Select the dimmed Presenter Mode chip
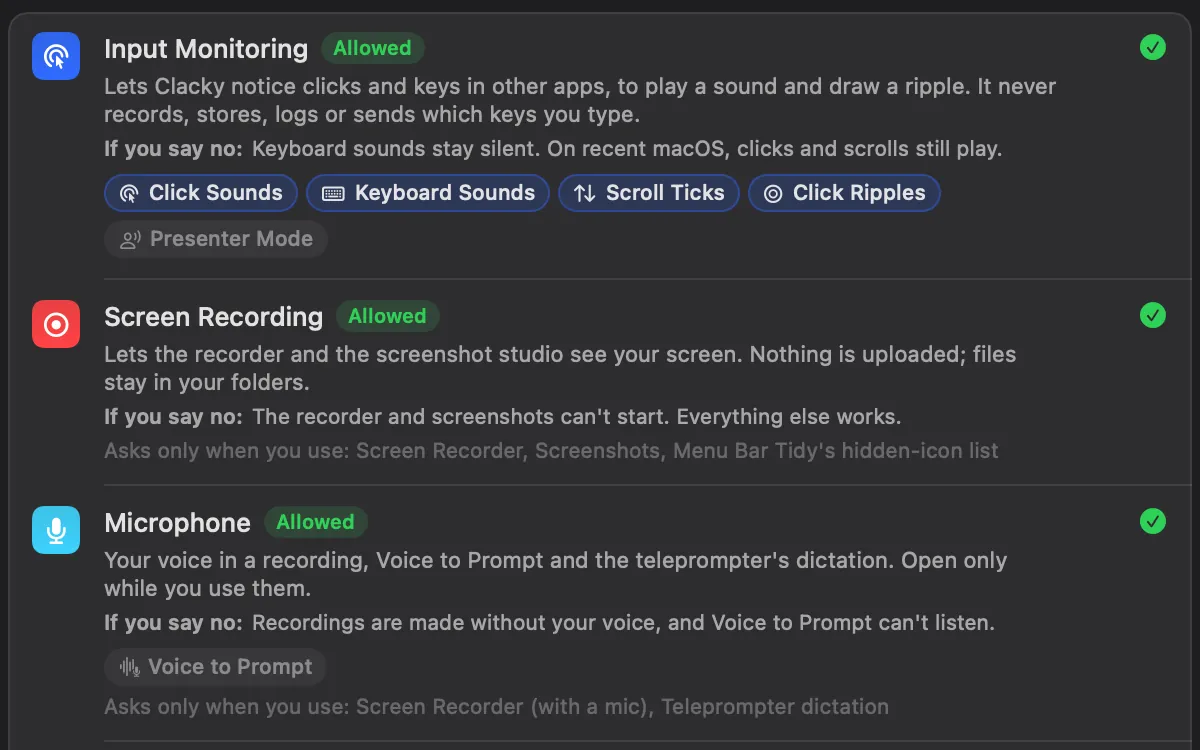Image resolution: width=1200 pixels, height=750 pixels. click(x=216, y=239)
